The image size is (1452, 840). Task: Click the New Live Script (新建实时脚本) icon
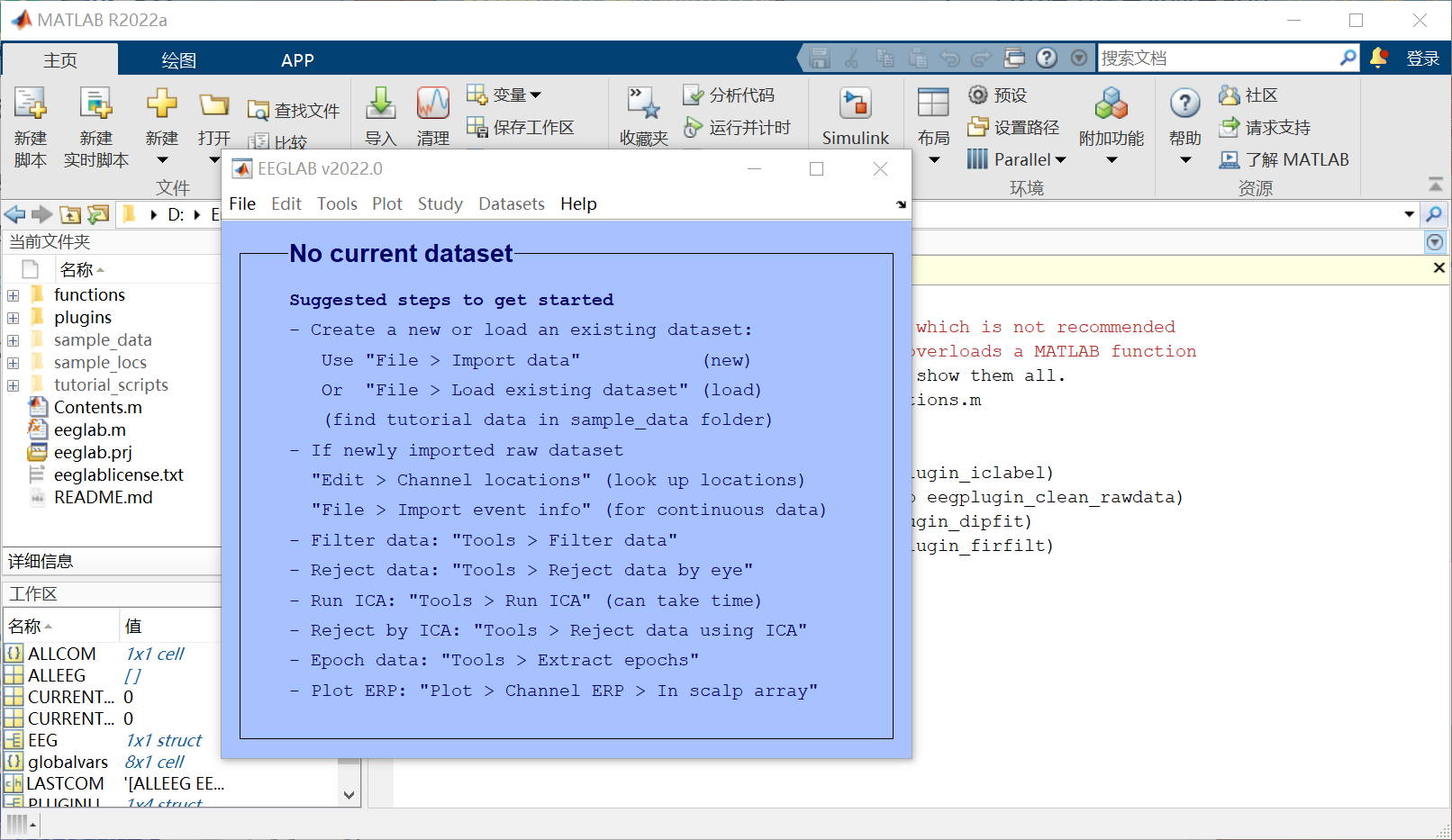(x=95, y=104)
